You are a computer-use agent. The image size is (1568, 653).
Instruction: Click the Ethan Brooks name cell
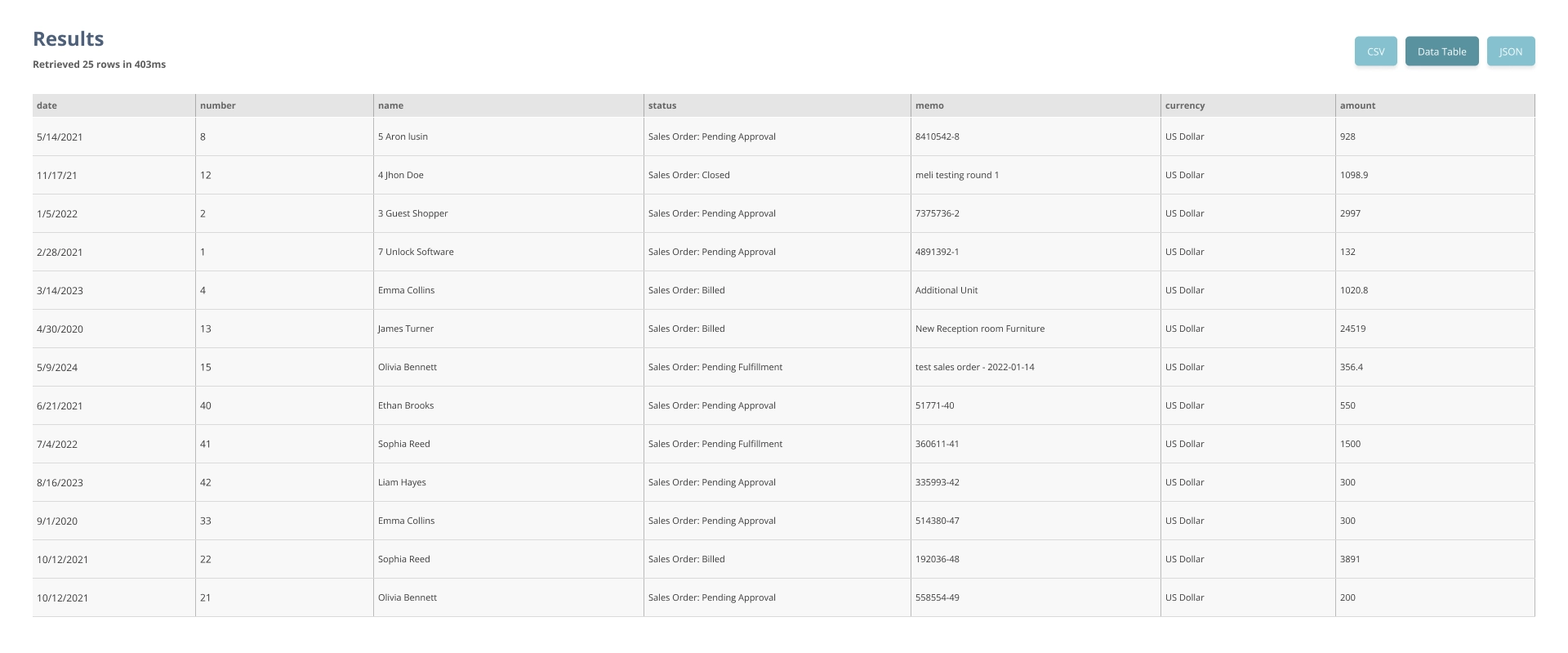(406, 405)
